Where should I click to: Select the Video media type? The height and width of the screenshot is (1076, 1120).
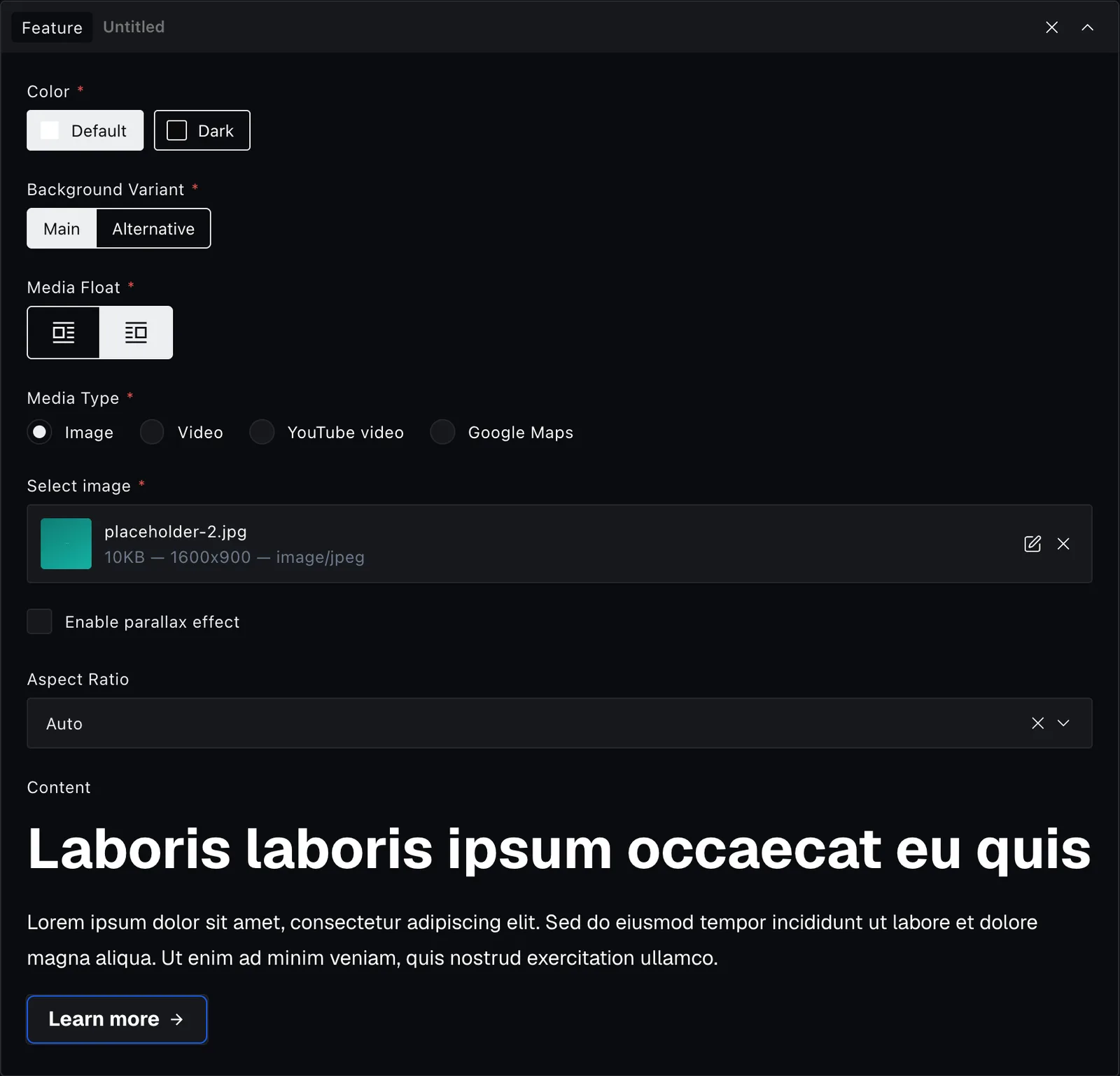(x=152, y=432)
